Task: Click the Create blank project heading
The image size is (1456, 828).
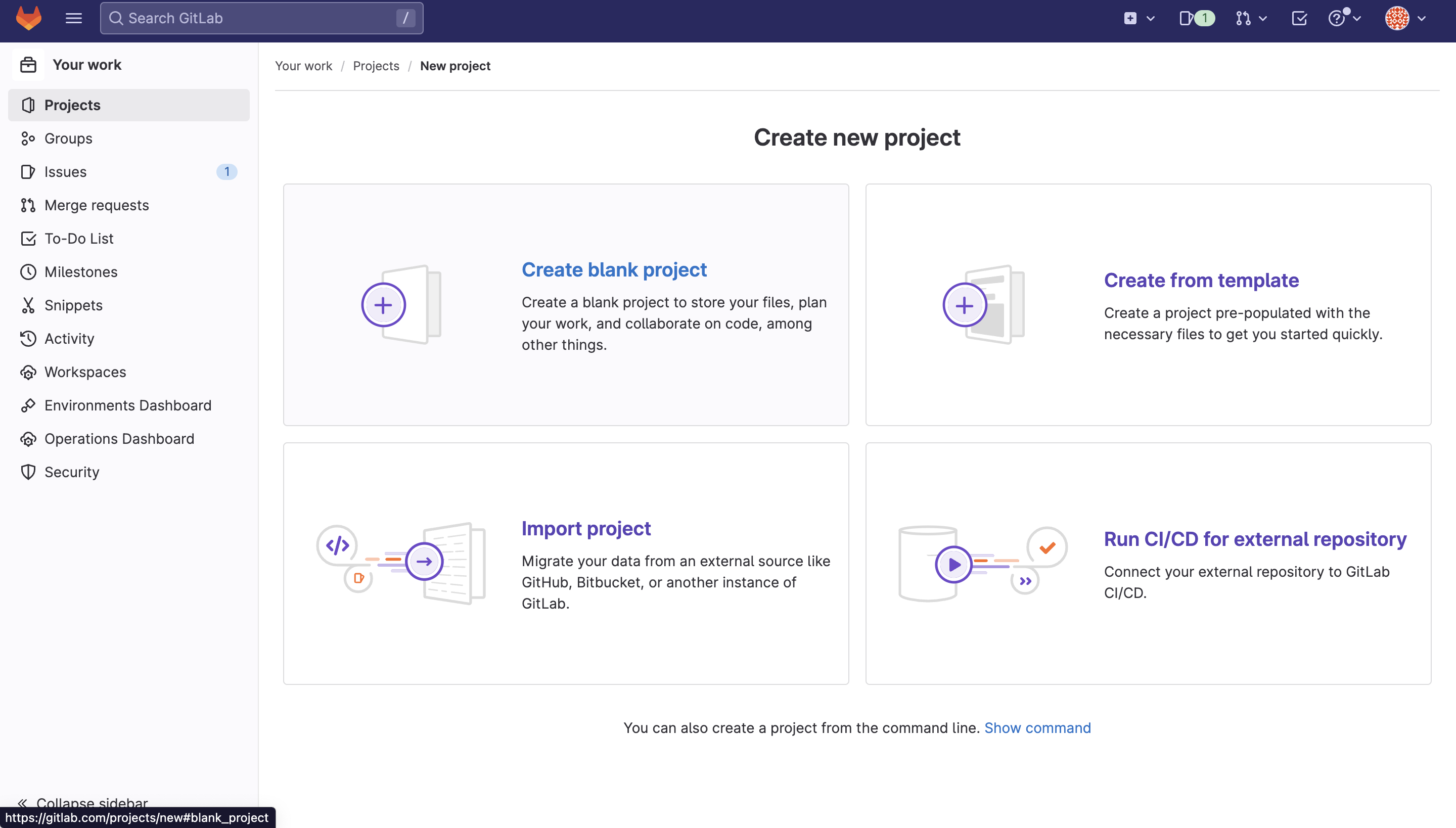Action: (x=614, y=269)
